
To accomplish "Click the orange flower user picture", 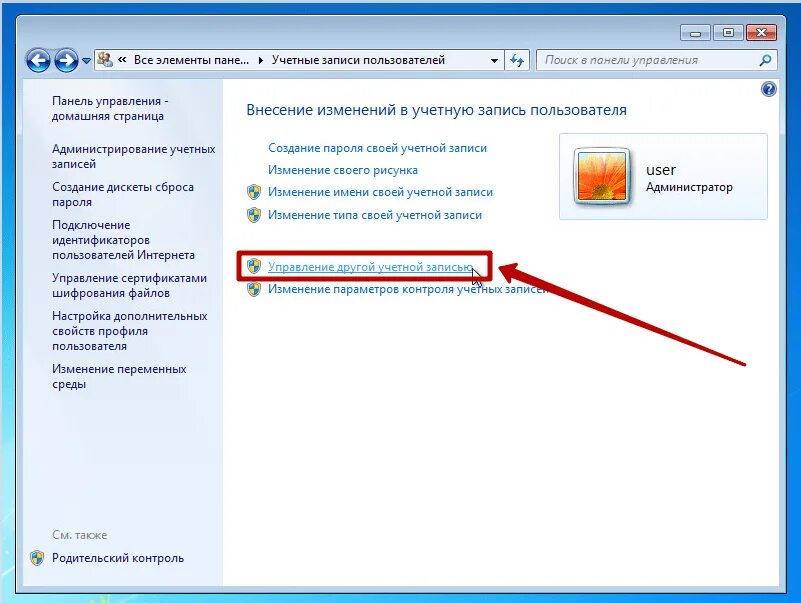I will tap(602, 176).
